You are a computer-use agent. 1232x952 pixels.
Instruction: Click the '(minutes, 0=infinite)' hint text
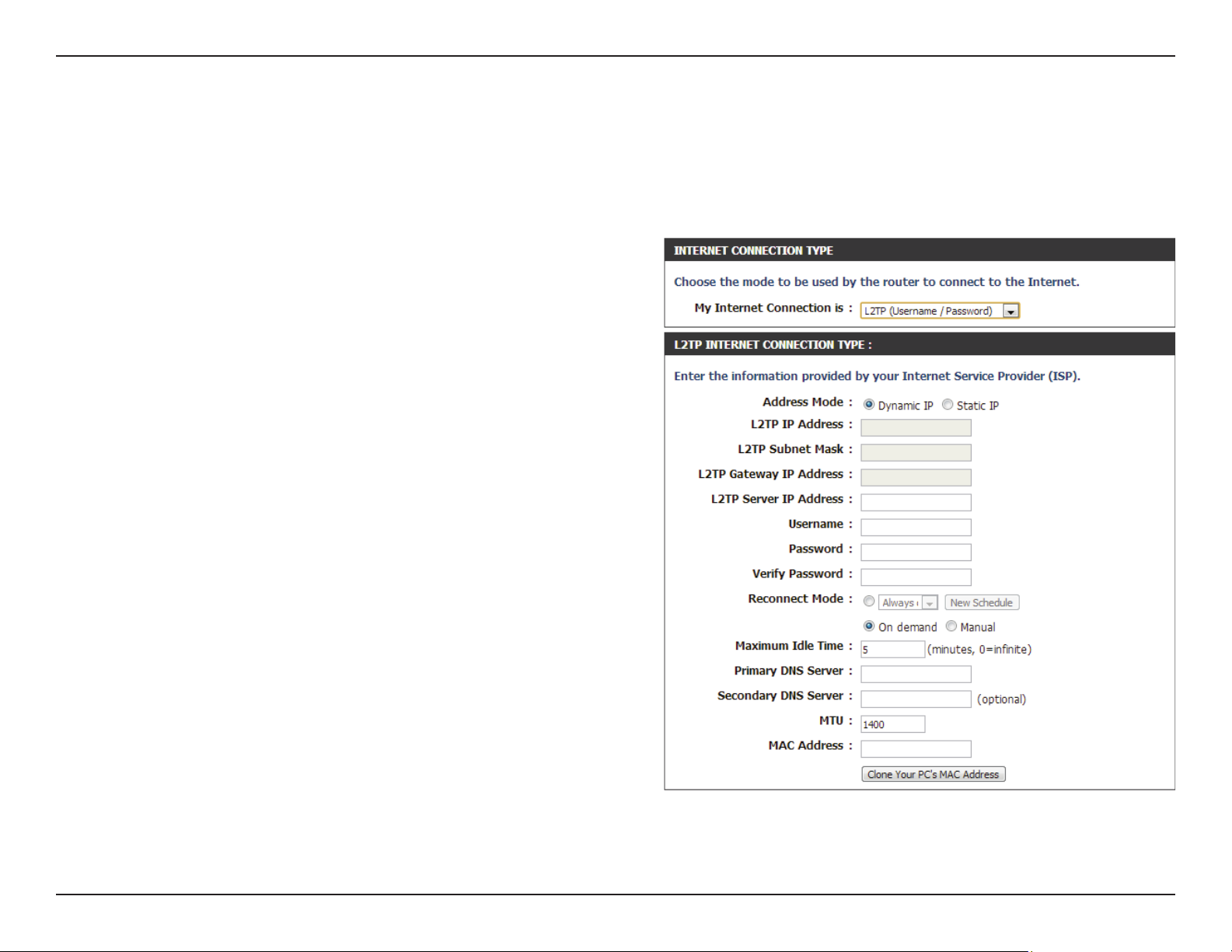979,649
